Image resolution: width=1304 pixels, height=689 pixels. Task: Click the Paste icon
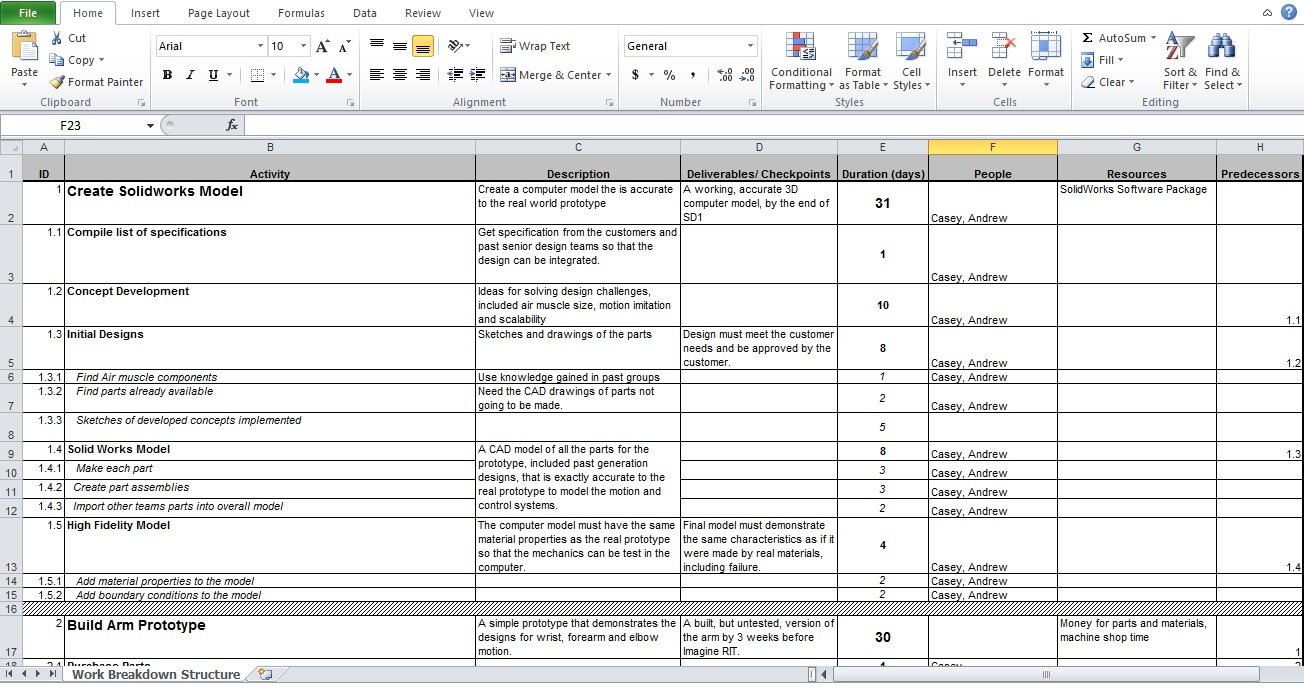(24, 47)
